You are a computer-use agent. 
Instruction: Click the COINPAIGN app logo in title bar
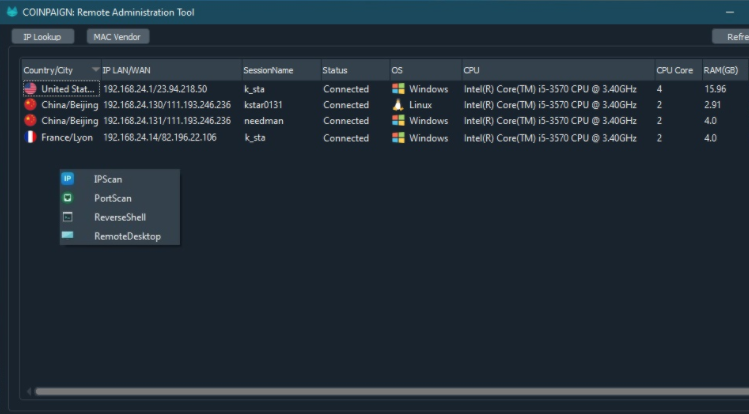14,12
